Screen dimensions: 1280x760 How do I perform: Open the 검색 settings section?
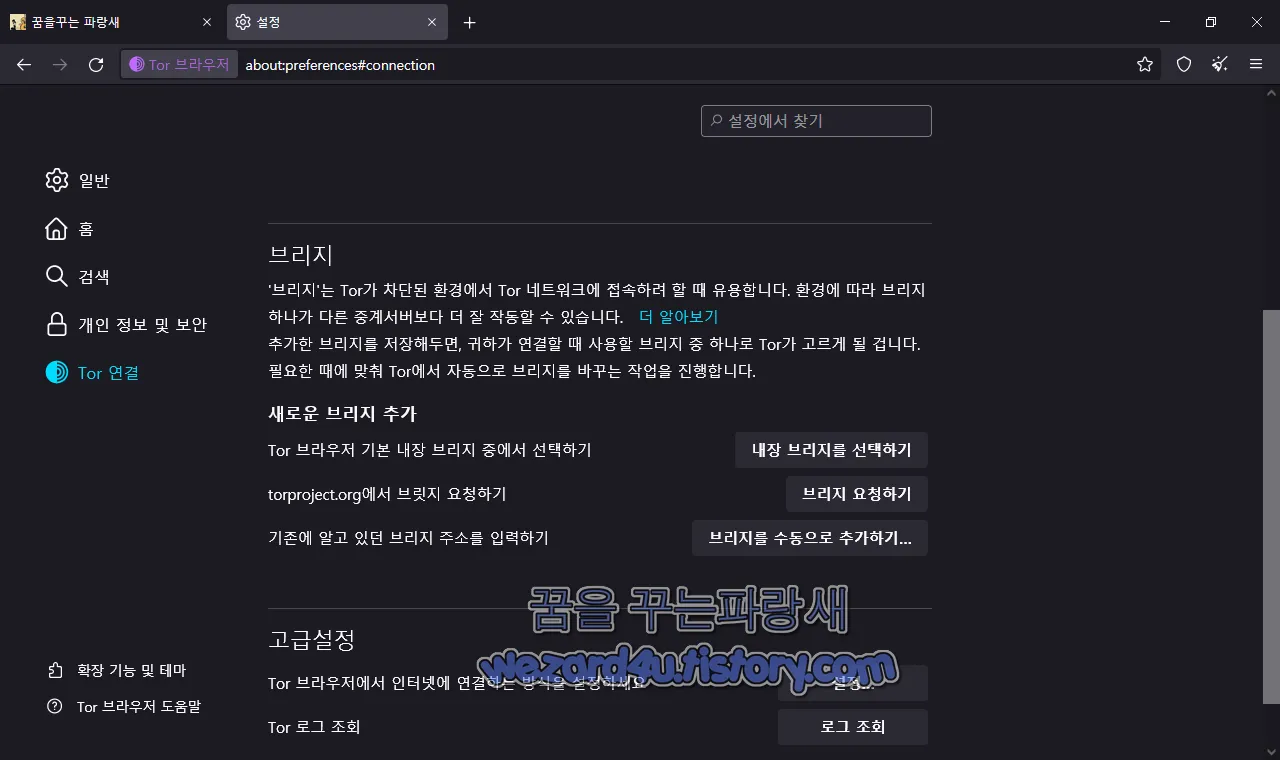(x=95, y=276)
